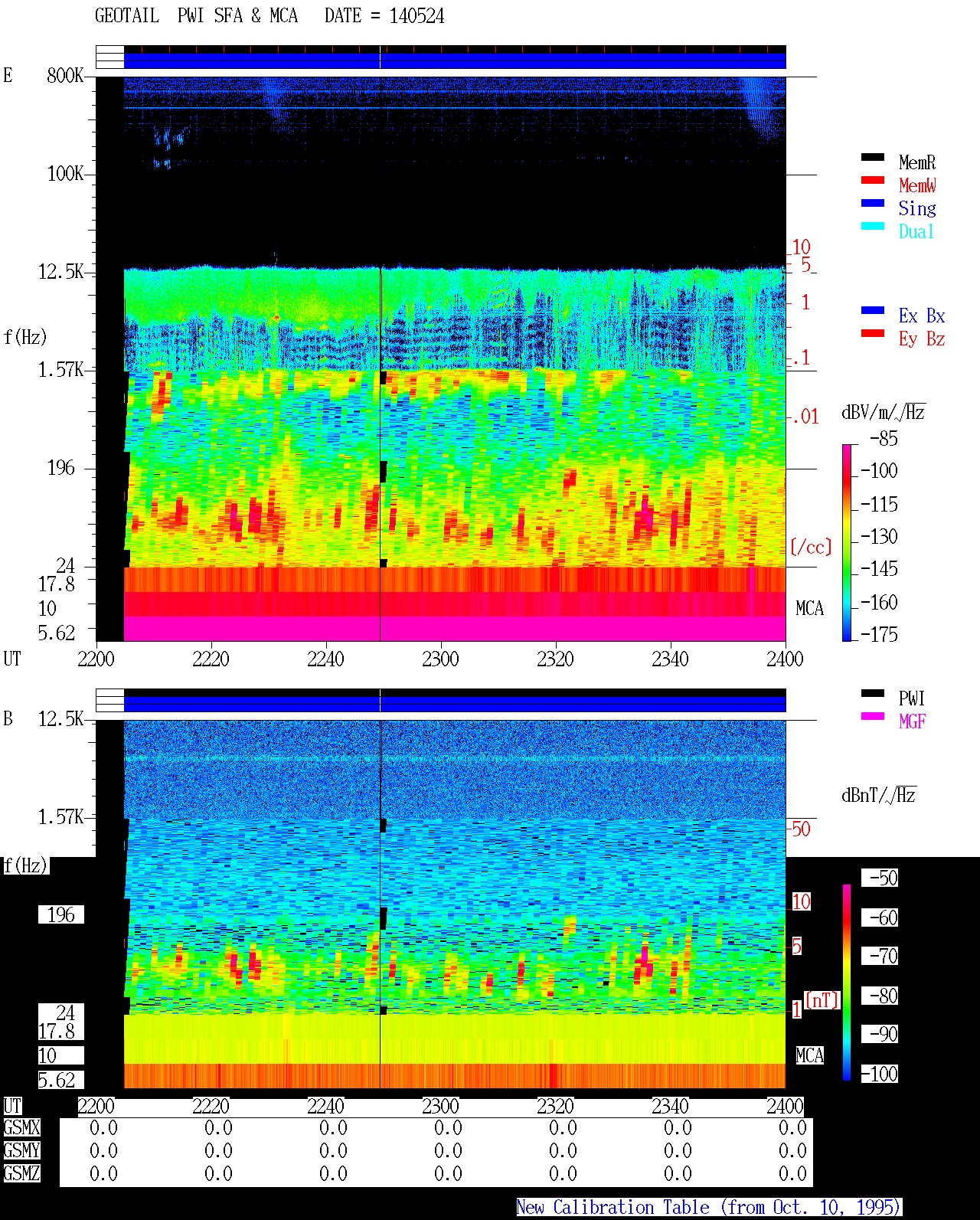Select the Dual legend label
This screenshot has width=980, height=1220.
click(x=916, y=231)
